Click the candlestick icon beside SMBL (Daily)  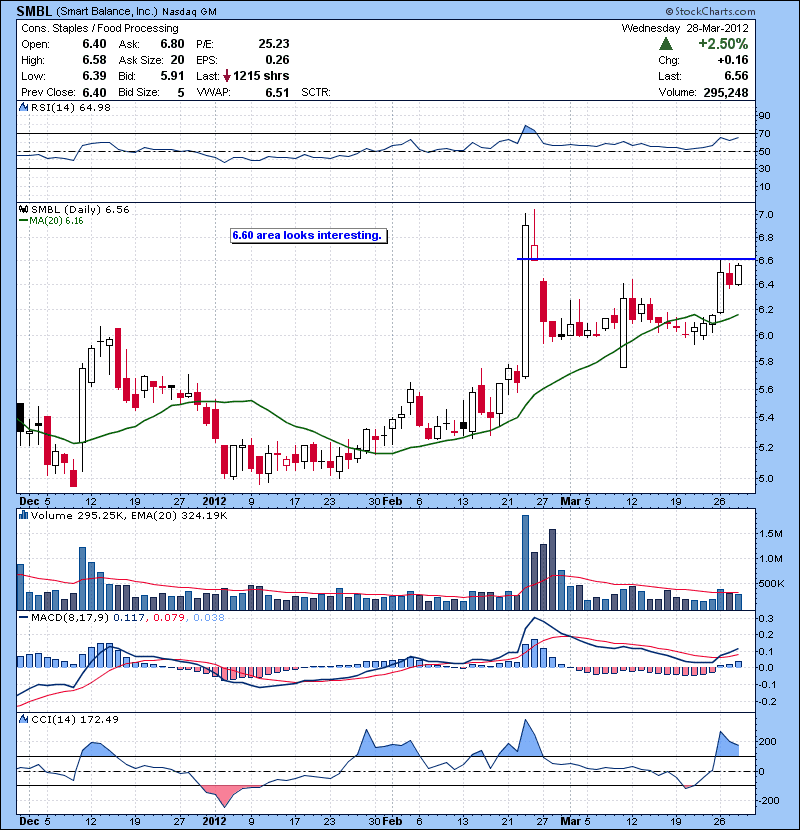point(23,209)
